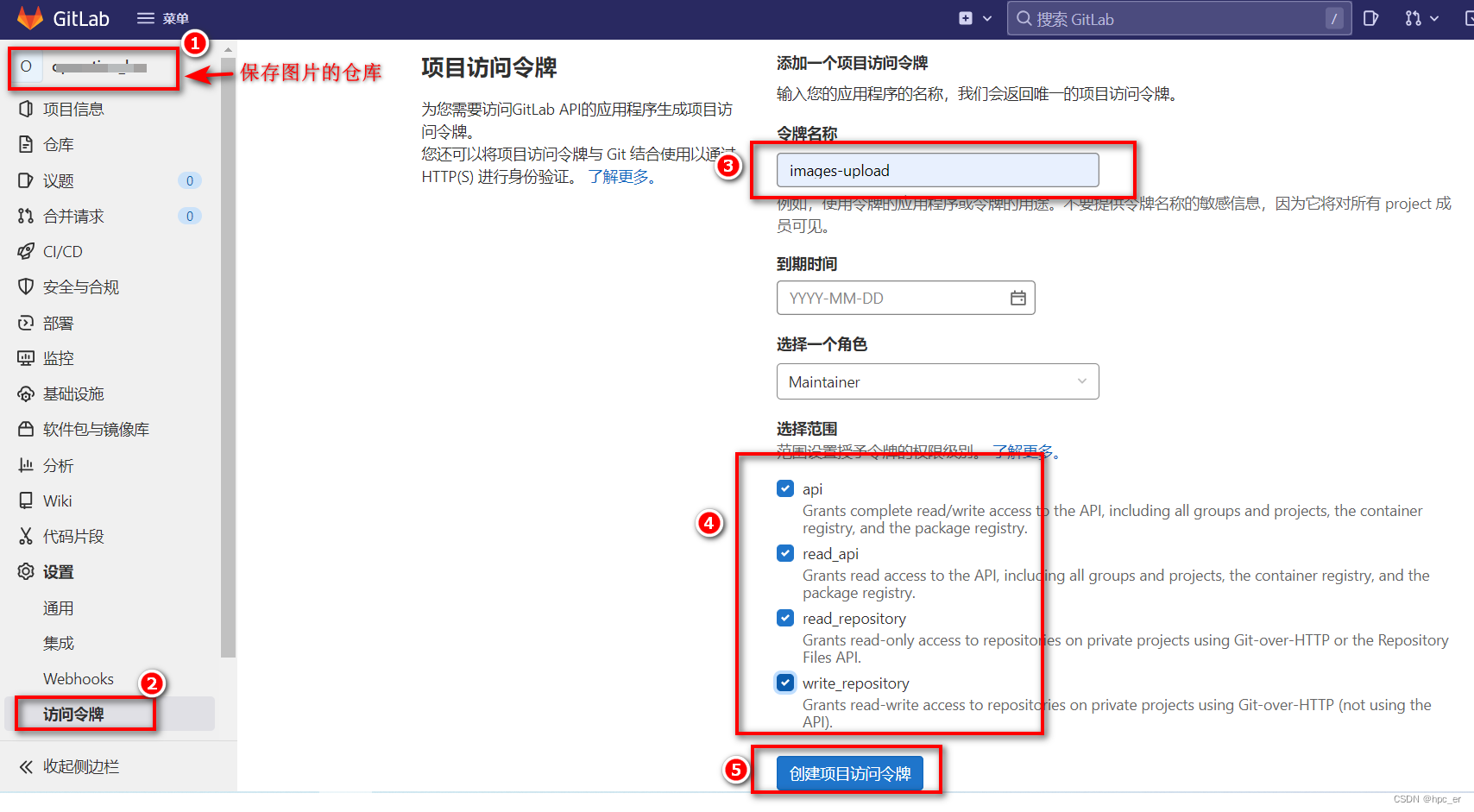Open Webhooks settings submenu item
1474x812 pixels.
pos(79,679)
